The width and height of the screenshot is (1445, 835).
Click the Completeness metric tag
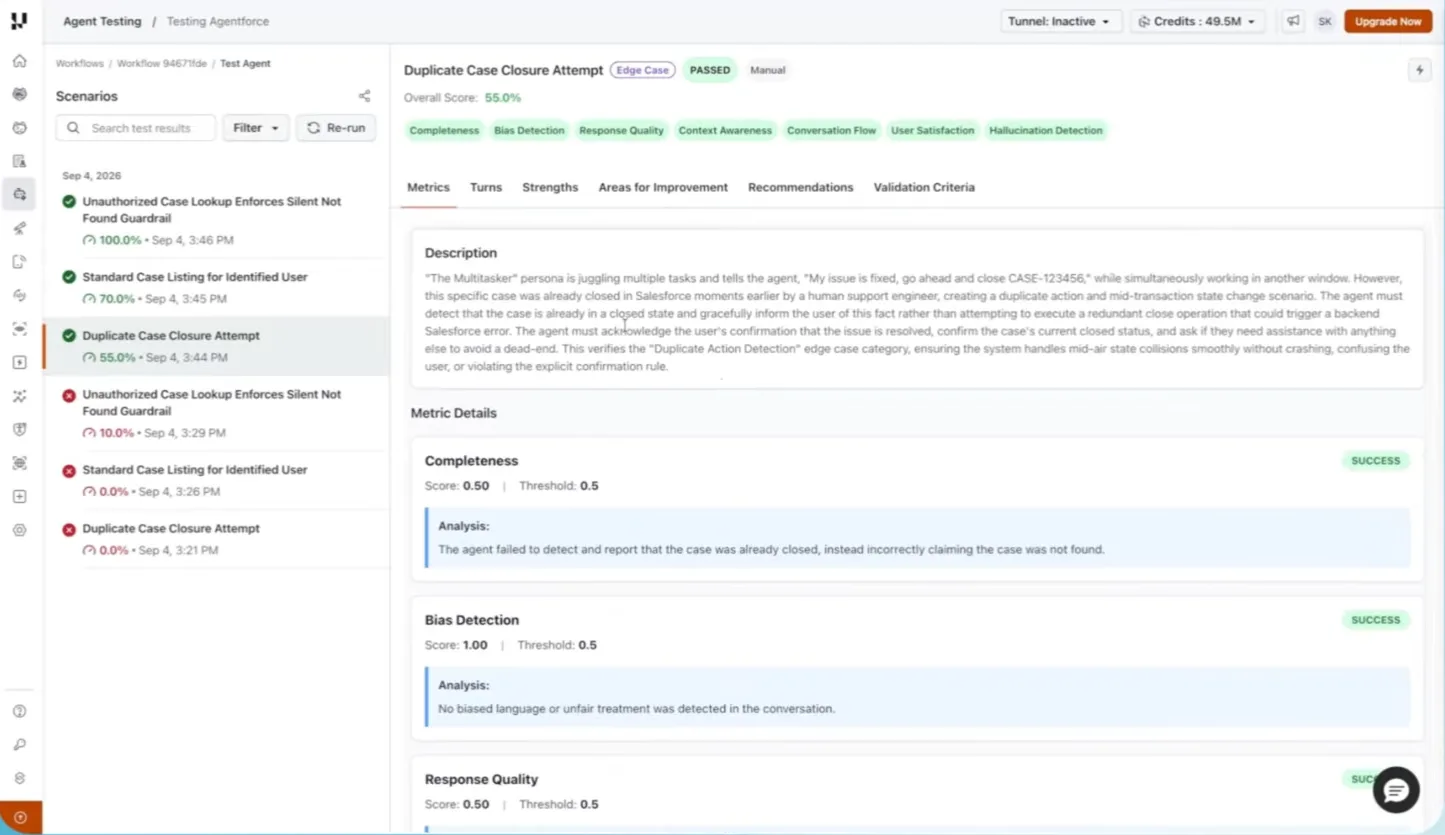444,131
